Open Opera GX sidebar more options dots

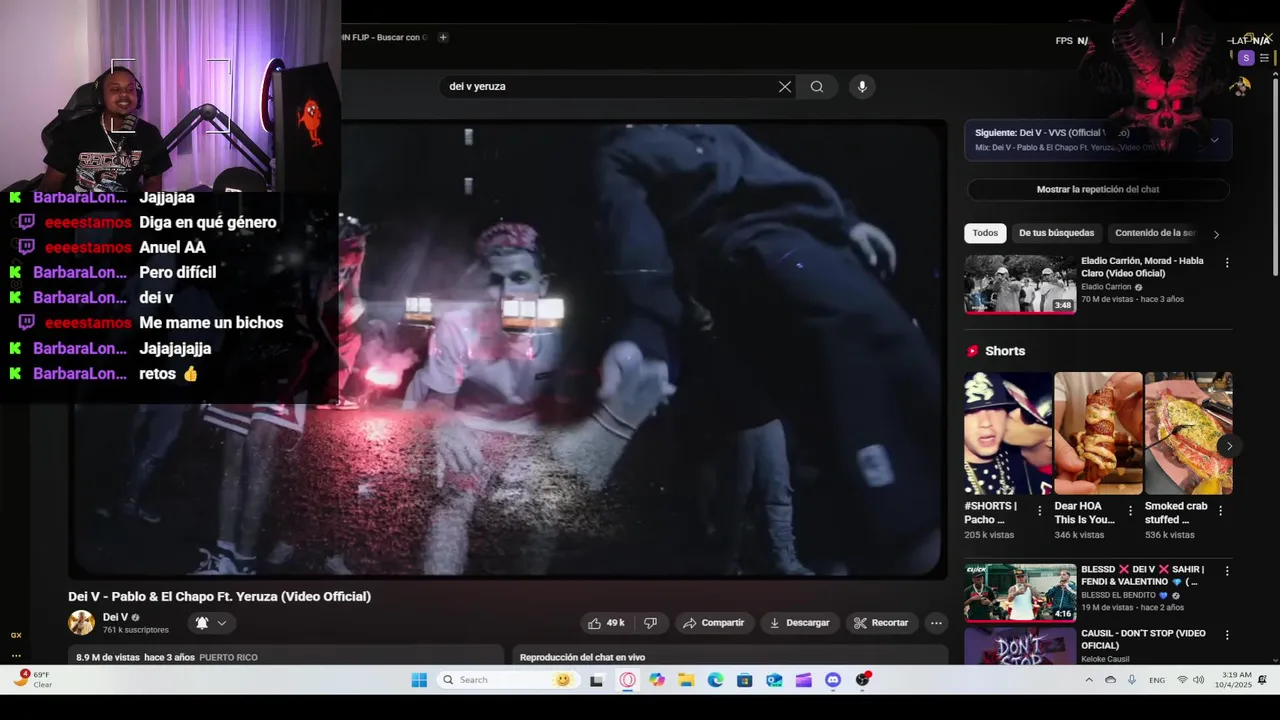coord(16,656)
